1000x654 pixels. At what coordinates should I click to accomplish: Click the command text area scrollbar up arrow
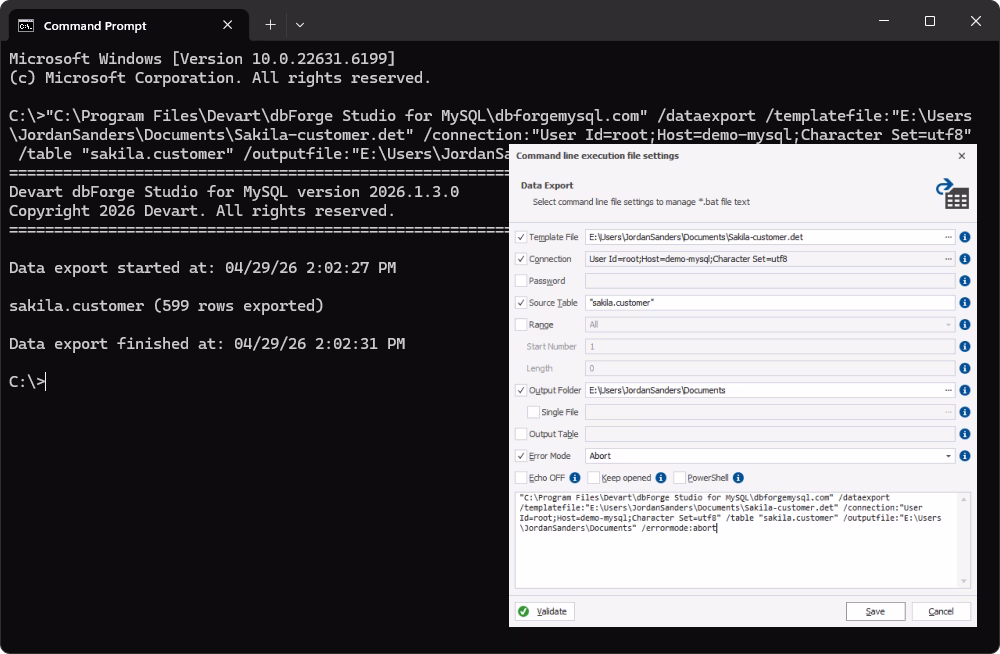964,499
